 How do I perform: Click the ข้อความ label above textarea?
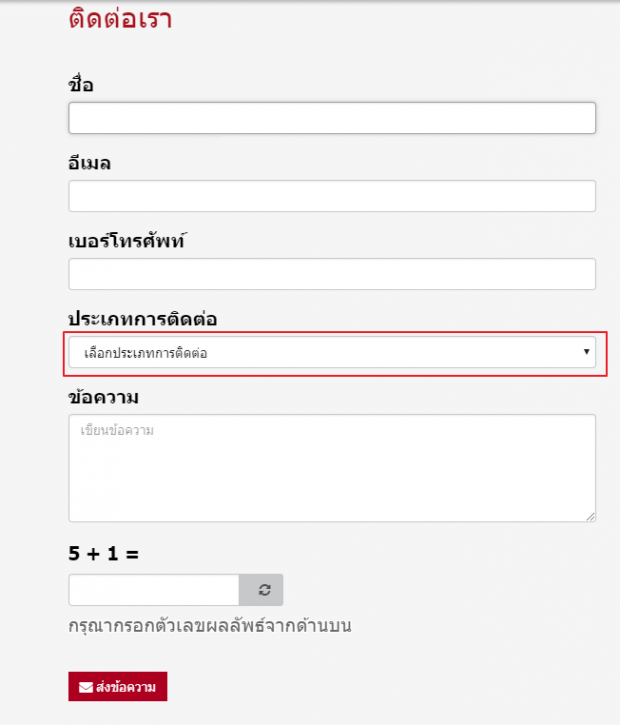point(104,397)
